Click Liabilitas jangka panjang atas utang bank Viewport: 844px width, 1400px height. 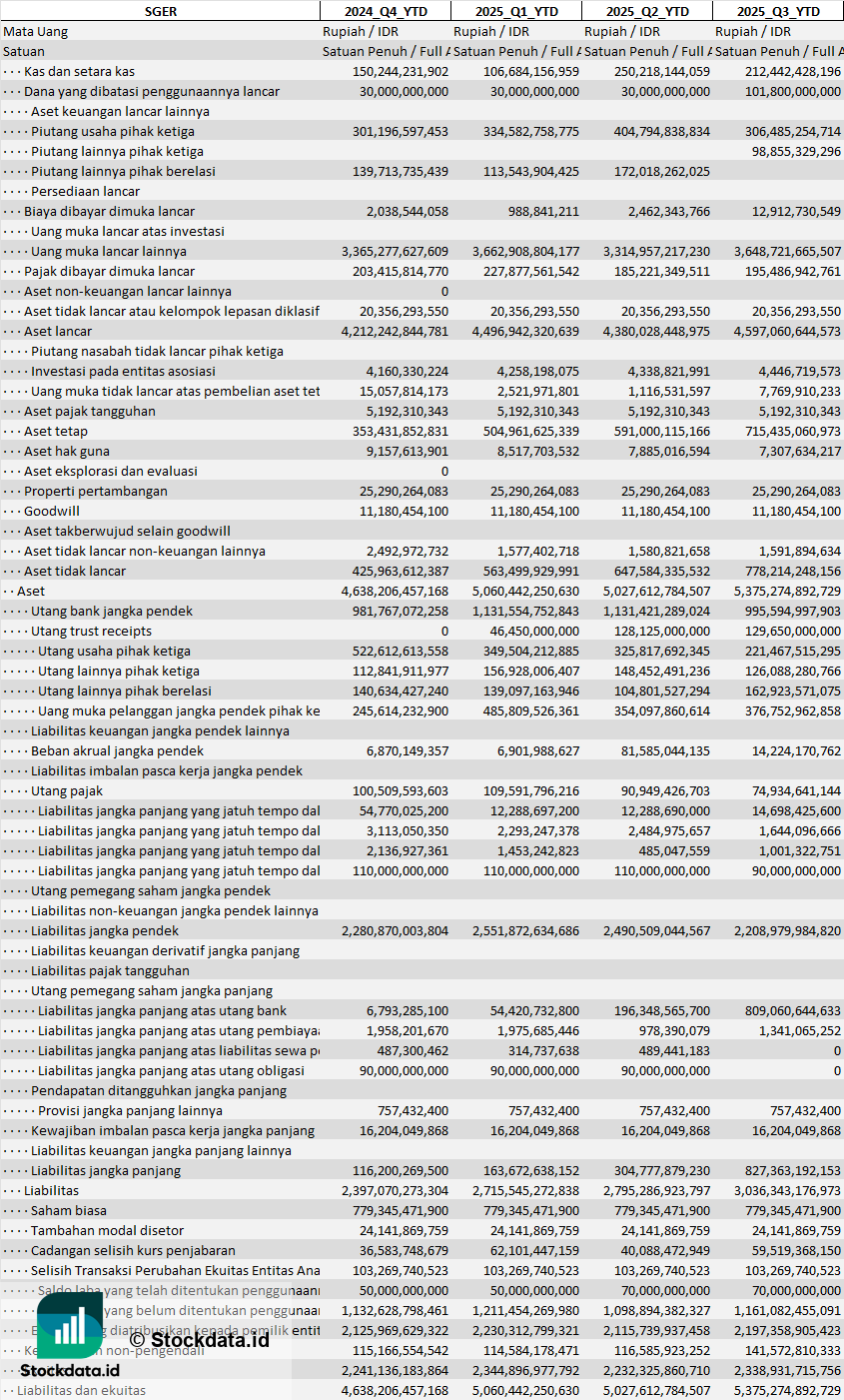(162, 1010)
